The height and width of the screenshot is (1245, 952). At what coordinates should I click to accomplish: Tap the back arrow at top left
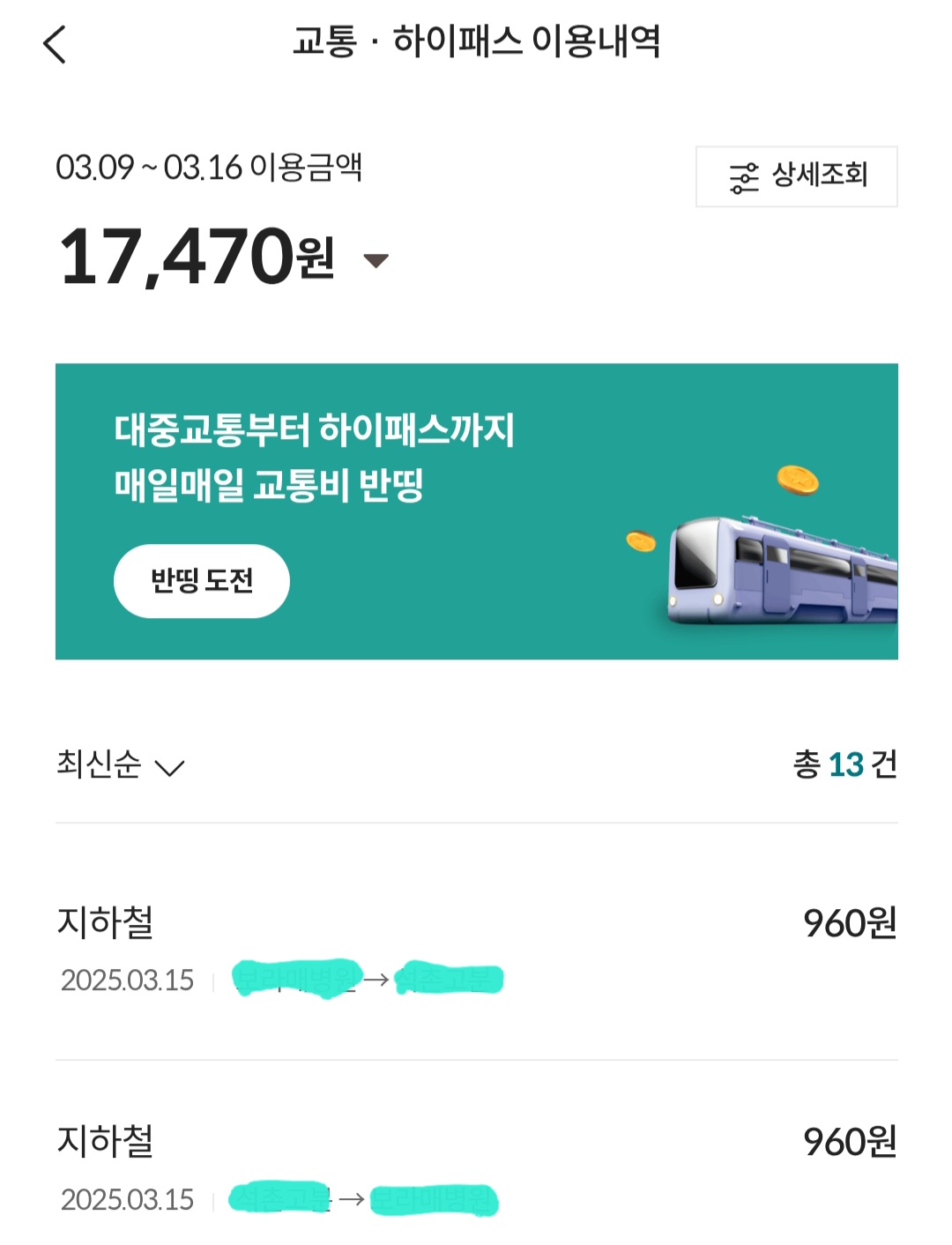(55, 44)
